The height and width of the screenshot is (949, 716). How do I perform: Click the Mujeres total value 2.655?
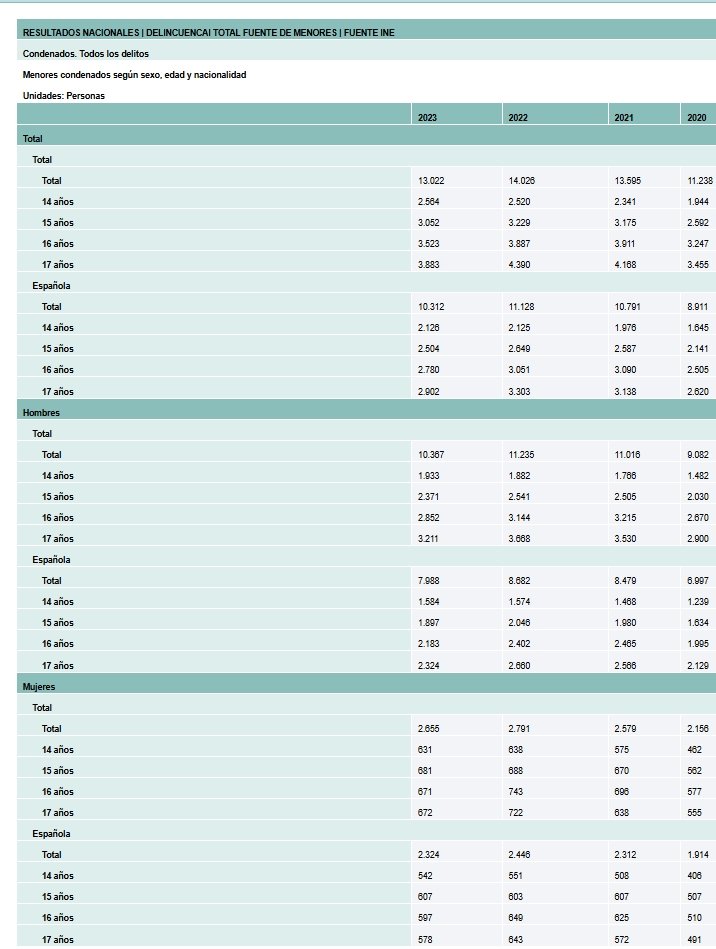(429, 729)
